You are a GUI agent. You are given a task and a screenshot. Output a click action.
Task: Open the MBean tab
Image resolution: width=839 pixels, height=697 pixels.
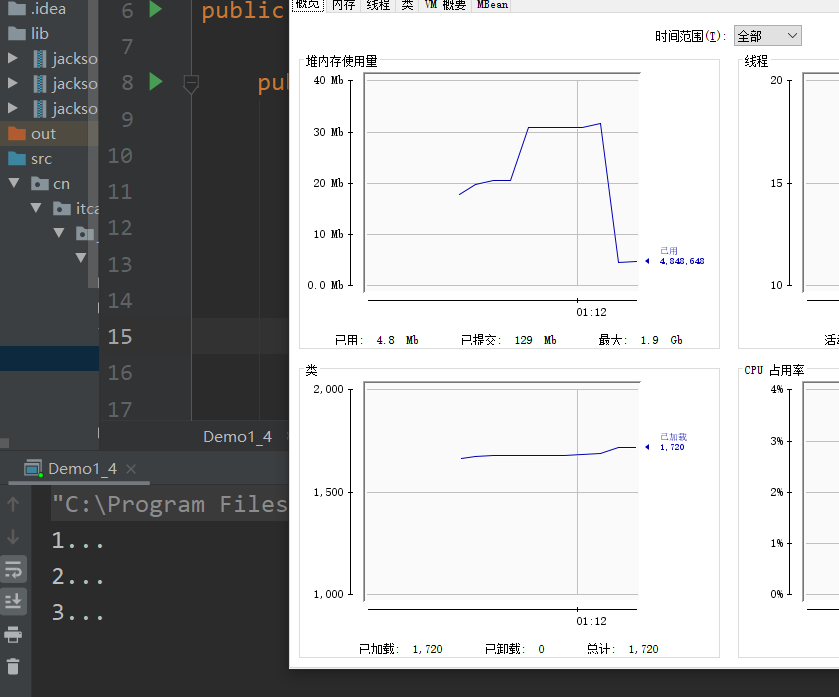(x=491, y=6)
